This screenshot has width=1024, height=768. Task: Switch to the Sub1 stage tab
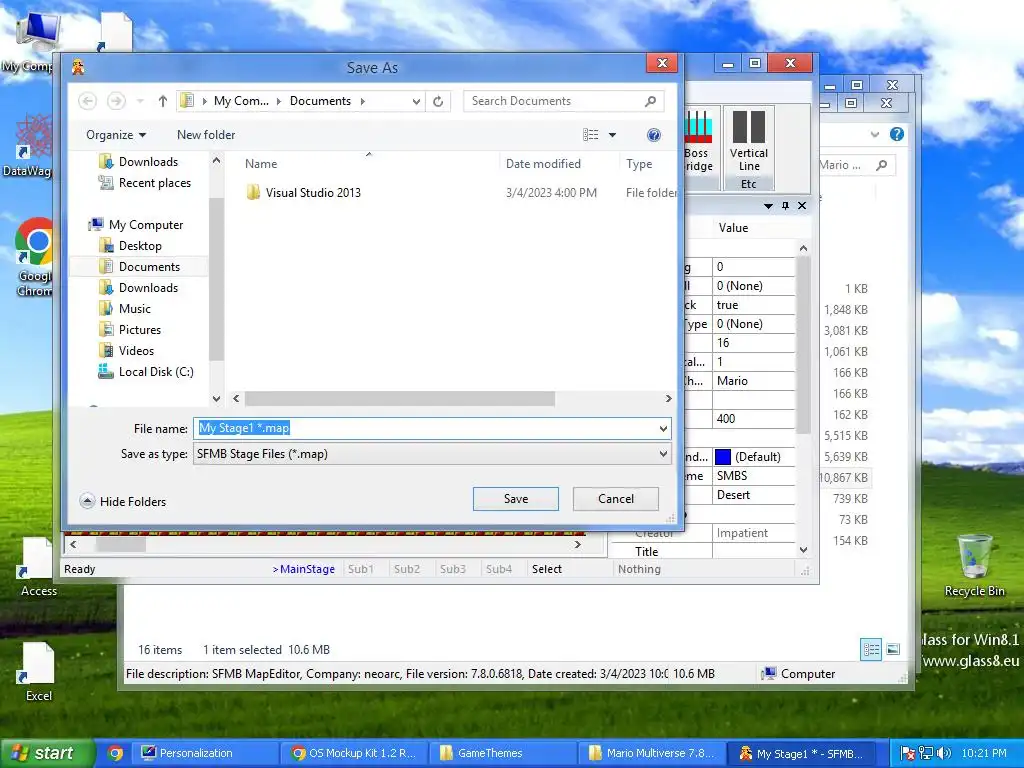coord(361,569)
